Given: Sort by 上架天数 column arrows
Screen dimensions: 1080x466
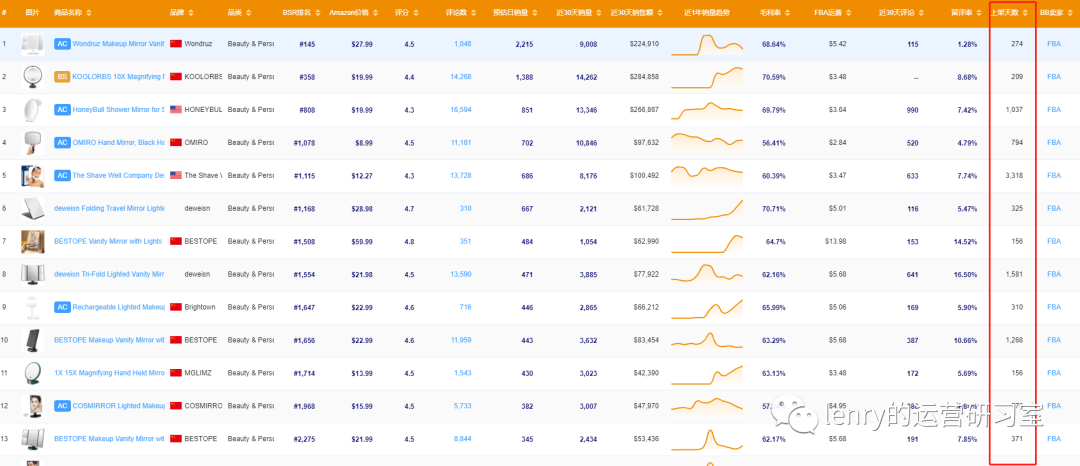Looking at the screenshot, I should [x=1023, y=13].
